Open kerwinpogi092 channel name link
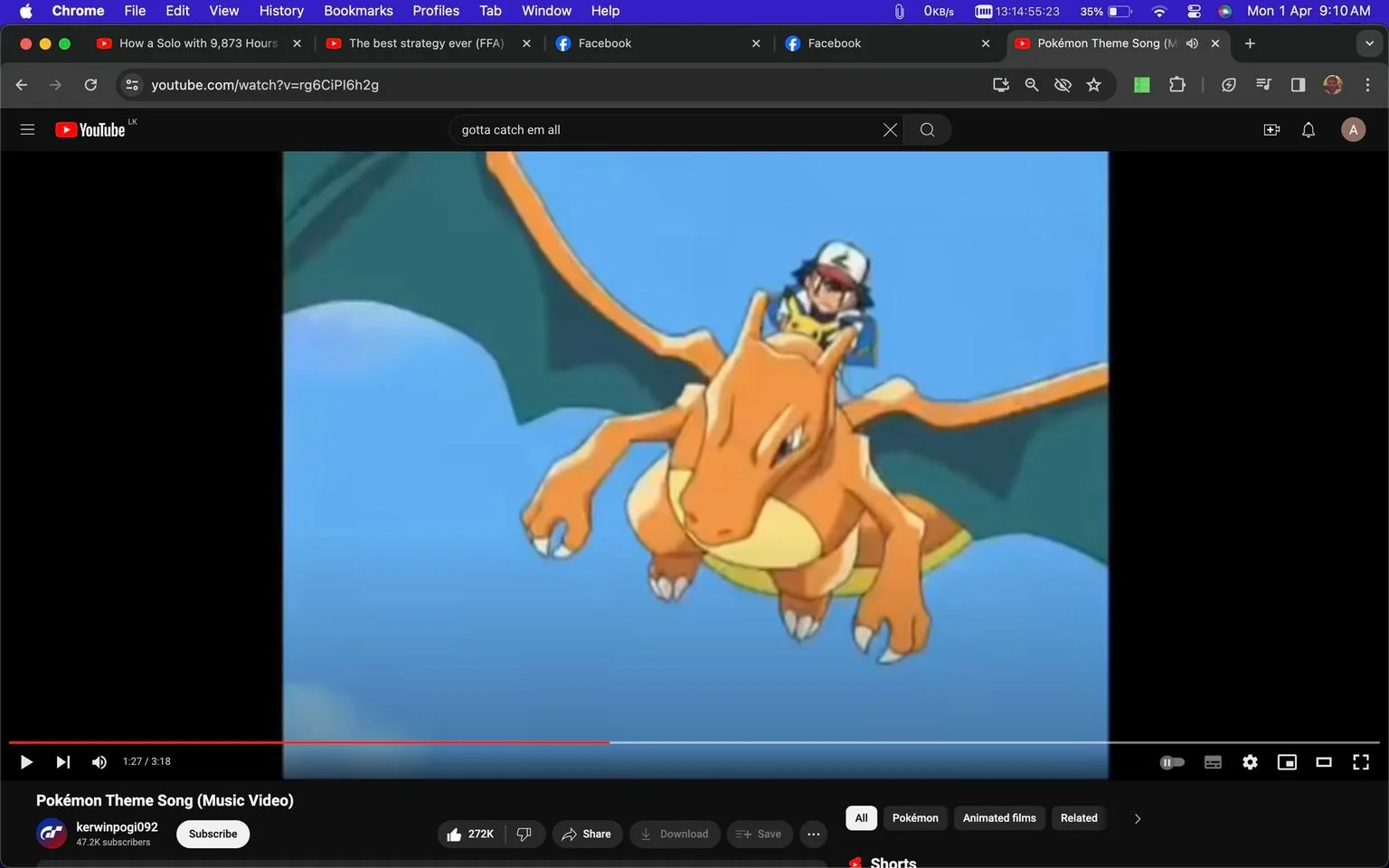The image size is (1389, 868). (117, 826)
